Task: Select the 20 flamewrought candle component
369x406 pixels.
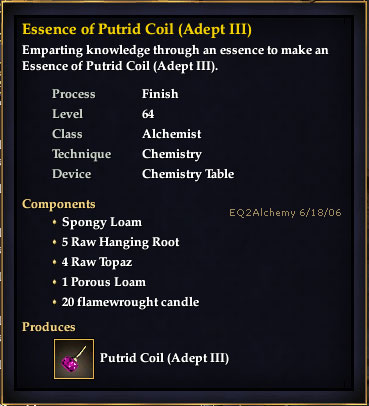Action: (x=130, y=302)
